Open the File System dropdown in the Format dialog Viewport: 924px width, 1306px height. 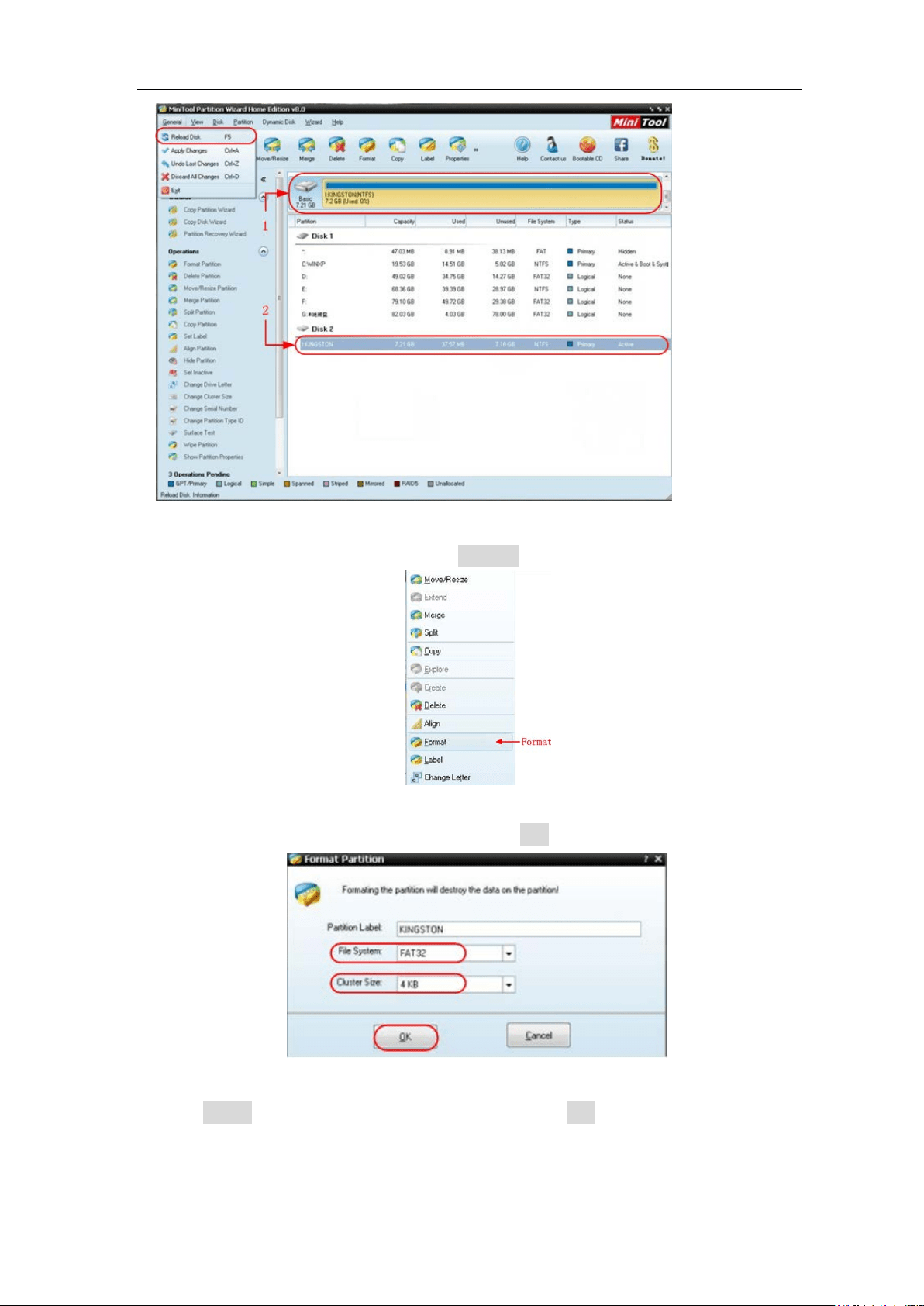509,953
